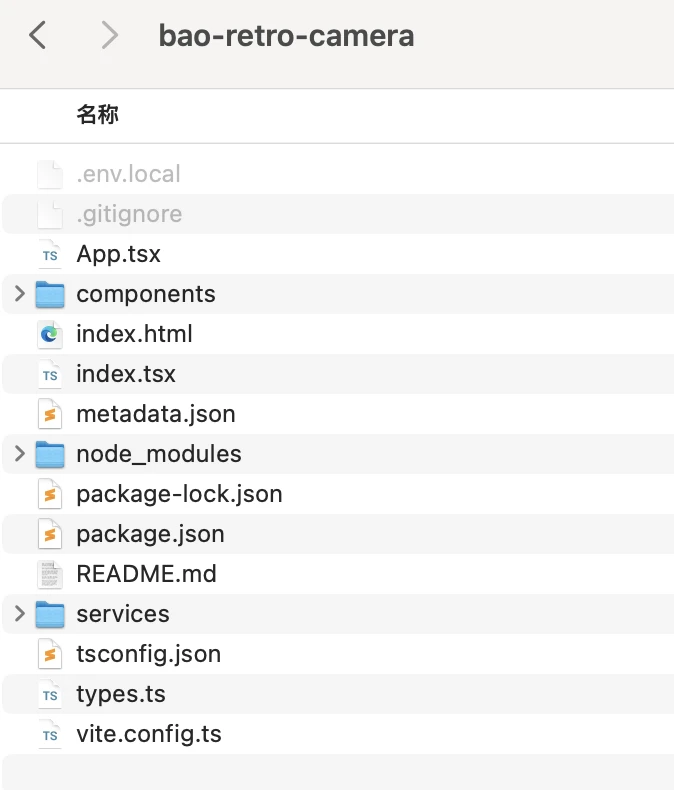Click the index.html Edge browser icon
674x790 pixels.
[50, 334]
